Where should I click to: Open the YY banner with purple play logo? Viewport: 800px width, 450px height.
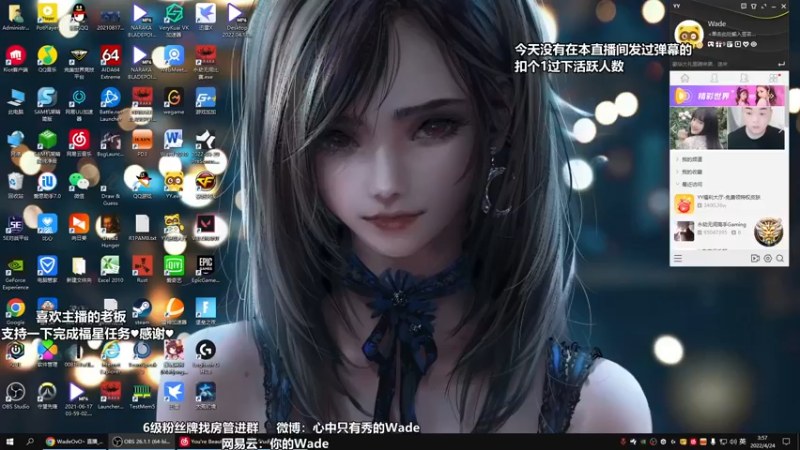click(x=727, y=96)
